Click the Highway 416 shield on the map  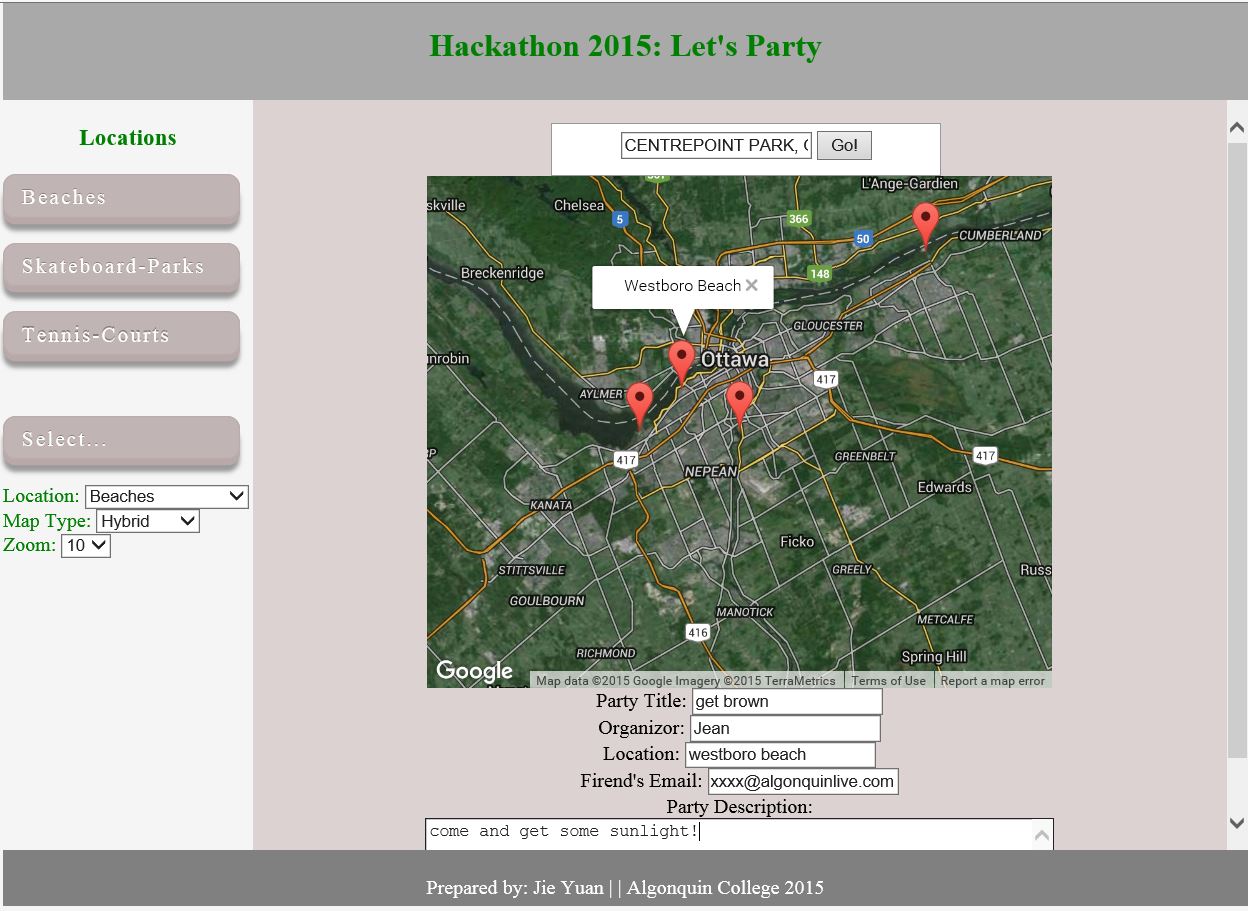(698, 632)
